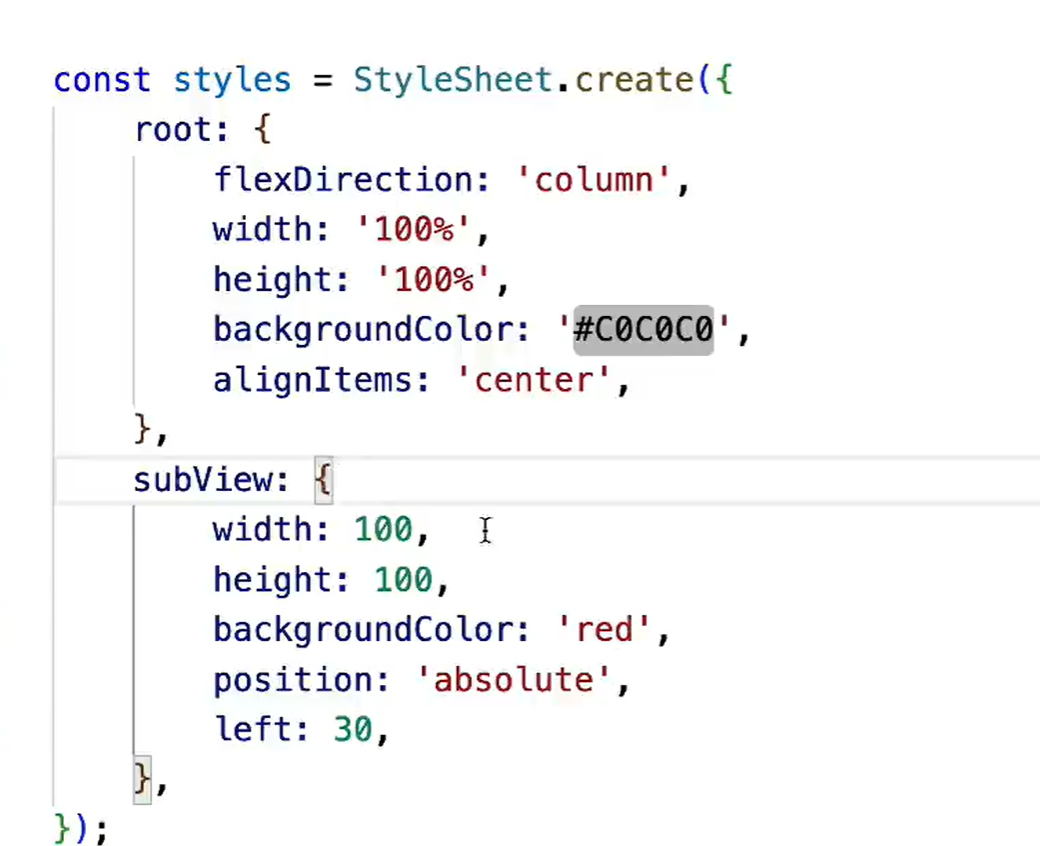Click the final '});' closing line
Viewport: 1040px width, 846px height.
pos(80,829)
